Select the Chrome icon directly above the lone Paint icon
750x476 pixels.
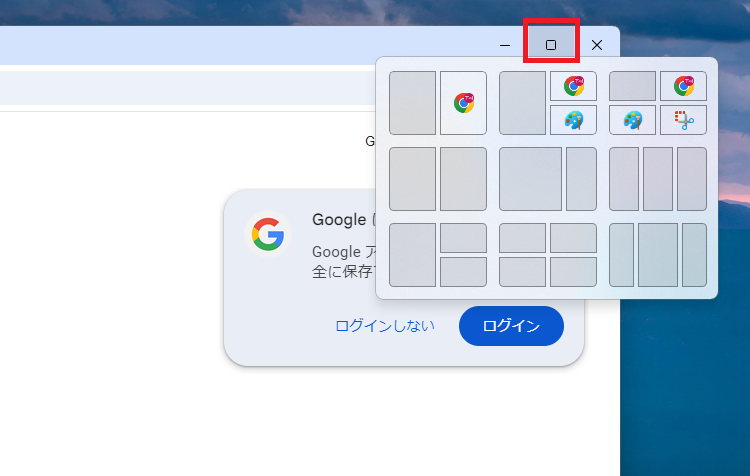click(573, 86)
